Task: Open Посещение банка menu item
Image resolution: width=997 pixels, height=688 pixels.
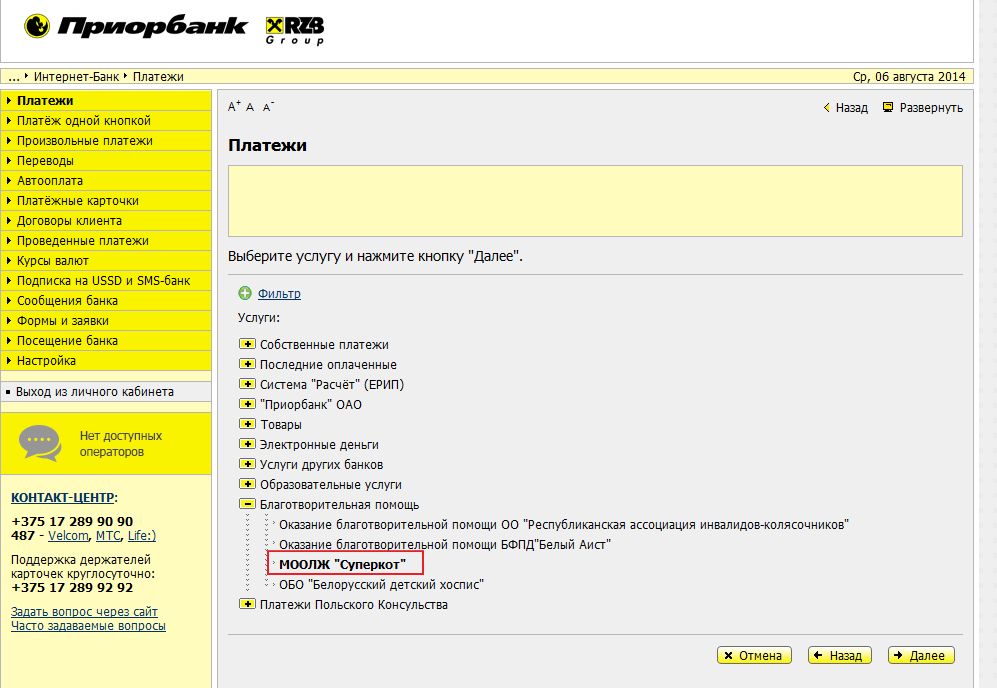Action: pyautogui.click(x=106, y=341)
